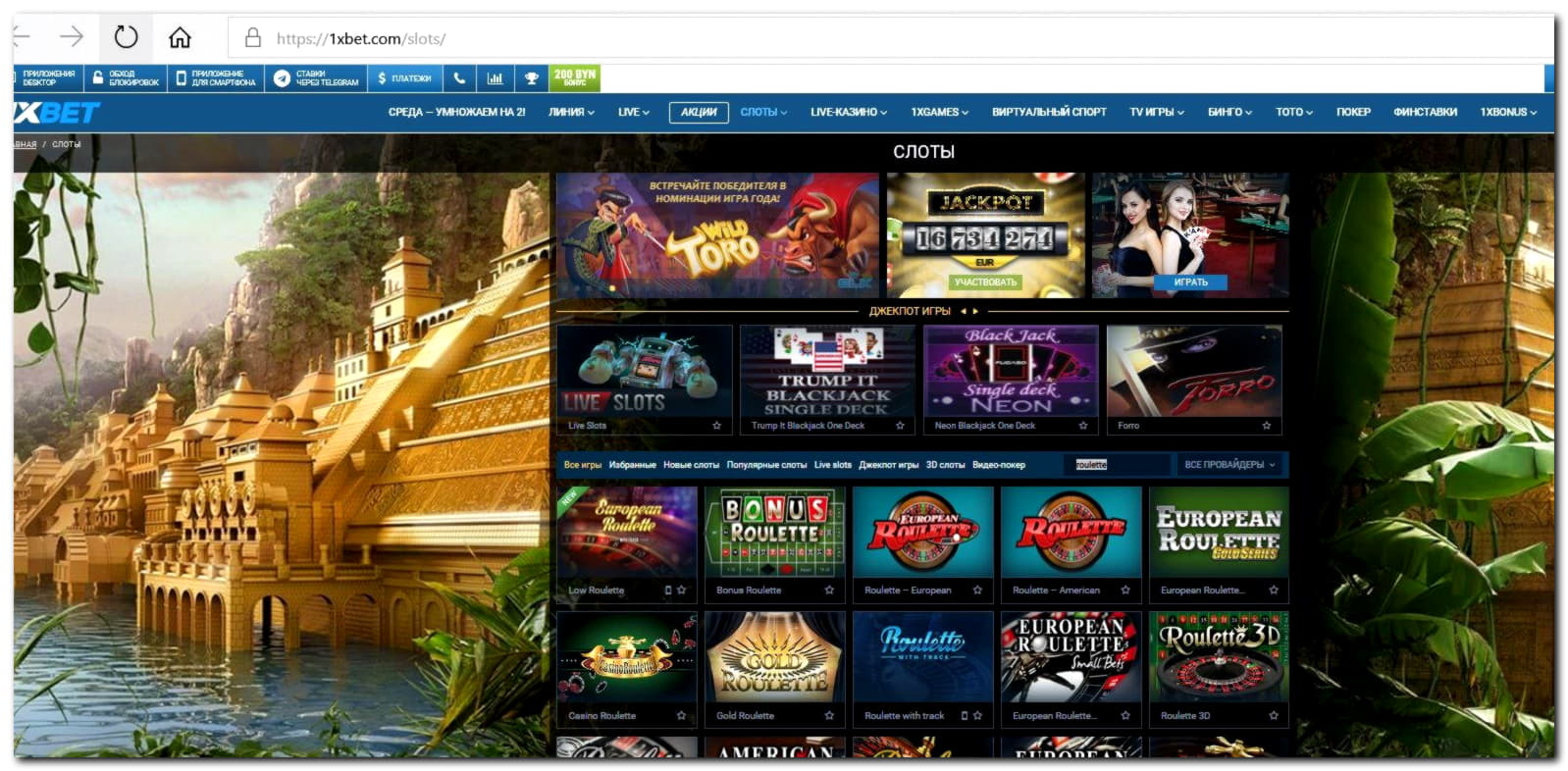Select the Live slots filter tab
Viewport: 1568px width, 771px height.
point(833,465)
